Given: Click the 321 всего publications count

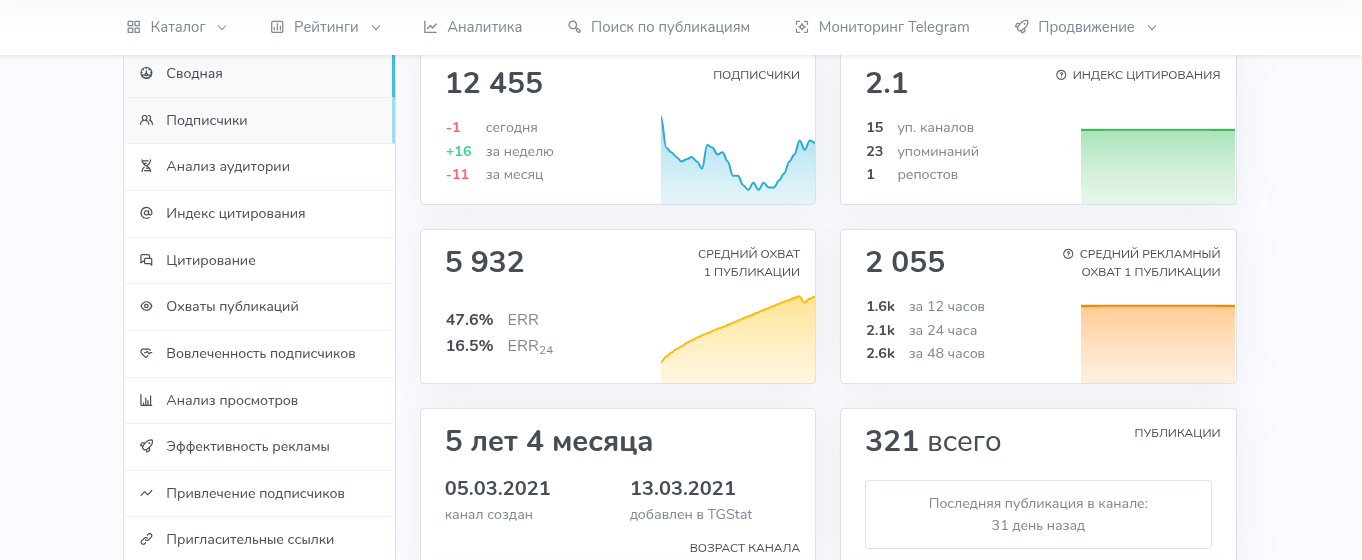Looking at the screenshot, I should pos(933,441).
